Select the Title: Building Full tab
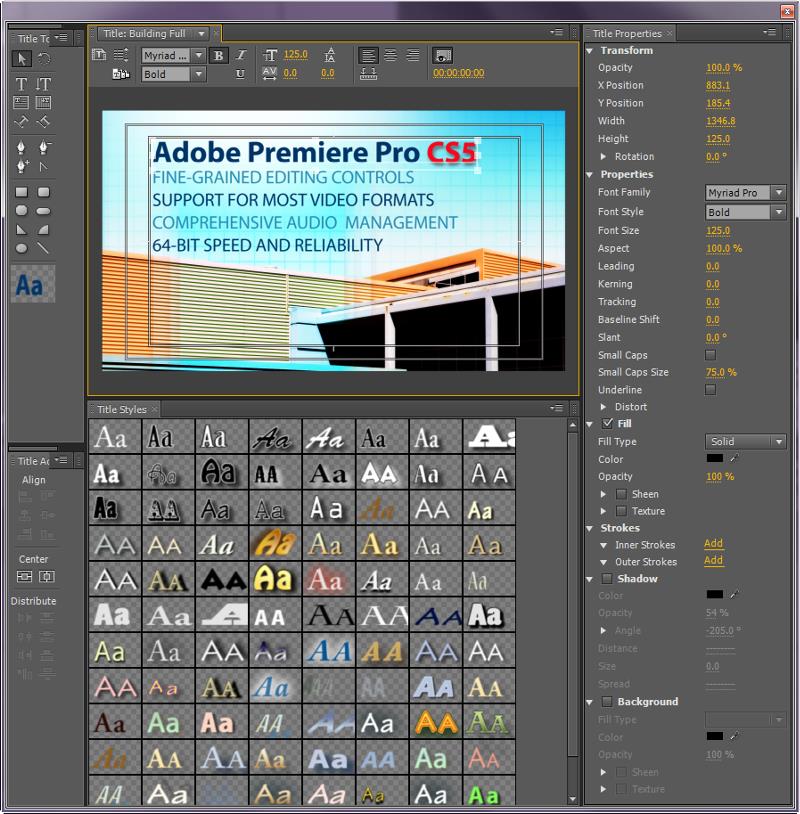 [144, 34]
